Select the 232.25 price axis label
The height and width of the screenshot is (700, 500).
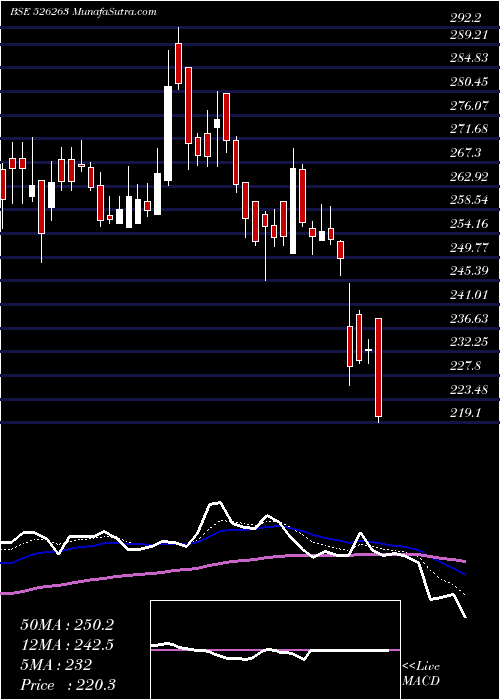469,342
